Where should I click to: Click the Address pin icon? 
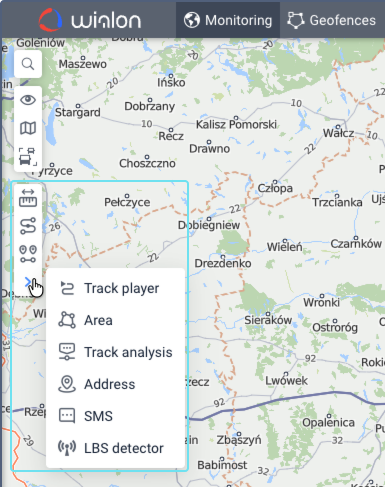(x=67, y=384)
